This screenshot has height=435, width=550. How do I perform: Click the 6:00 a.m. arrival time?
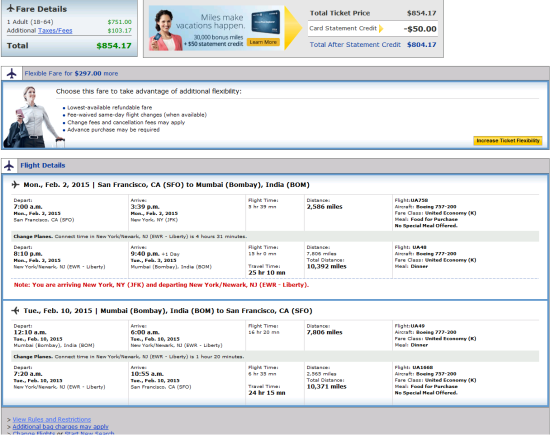tap(145, 332)
